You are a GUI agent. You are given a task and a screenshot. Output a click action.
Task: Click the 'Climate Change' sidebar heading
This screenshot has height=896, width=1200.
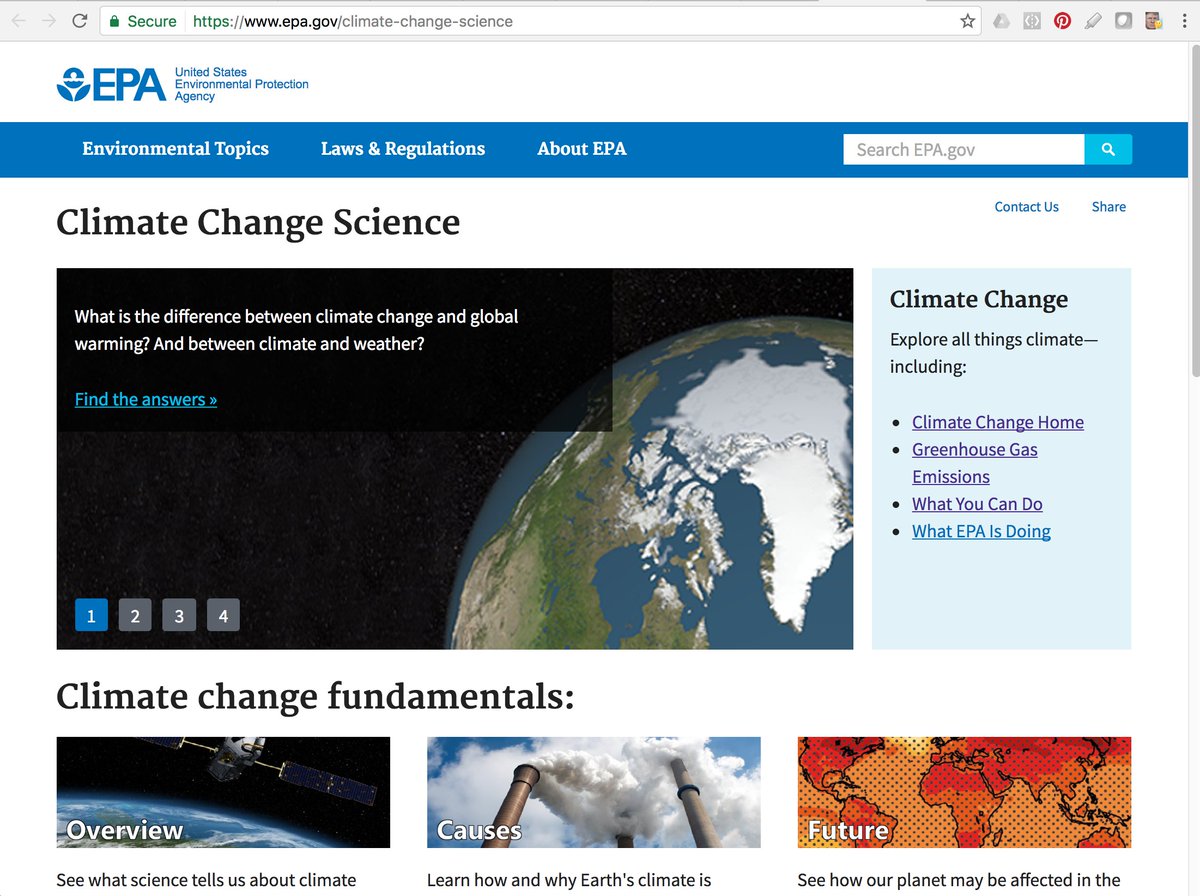click(x=979, y=299)
